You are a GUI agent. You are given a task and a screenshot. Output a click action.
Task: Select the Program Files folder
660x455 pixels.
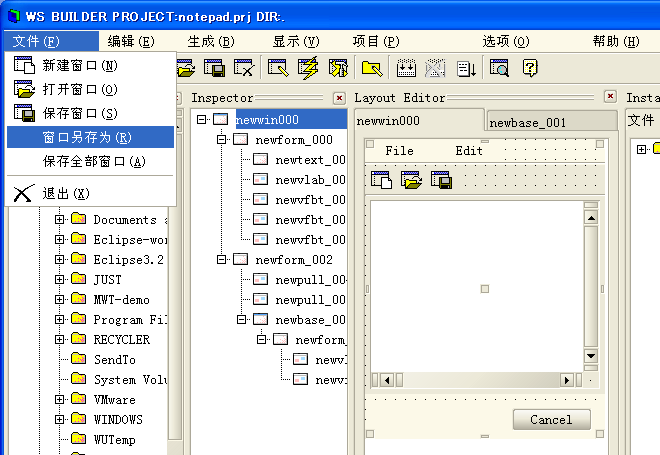tap(130, 319)
